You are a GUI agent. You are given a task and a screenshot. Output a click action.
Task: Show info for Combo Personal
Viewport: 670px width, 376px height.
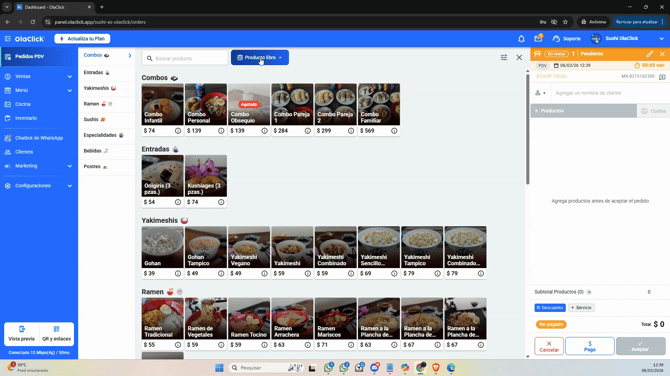(x=221, y=131)
